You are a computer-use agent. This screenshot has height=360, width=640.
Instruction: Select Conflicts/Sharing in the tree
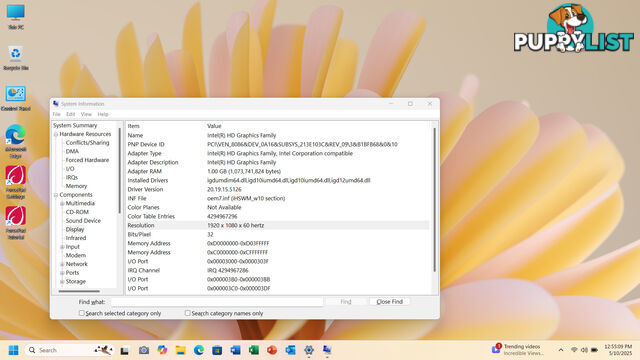87,142
